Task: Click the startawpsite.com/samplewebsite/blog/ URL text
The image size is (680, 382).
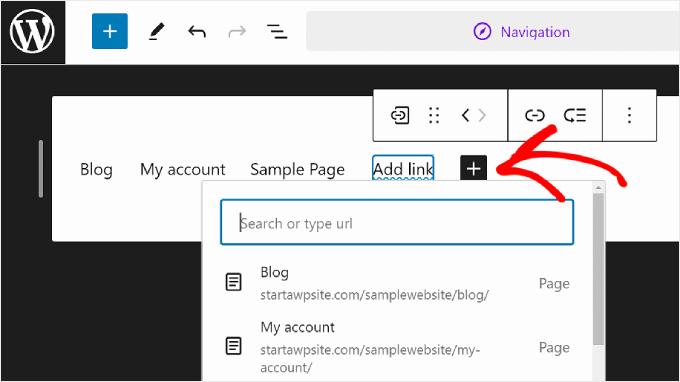Action: 375,295
